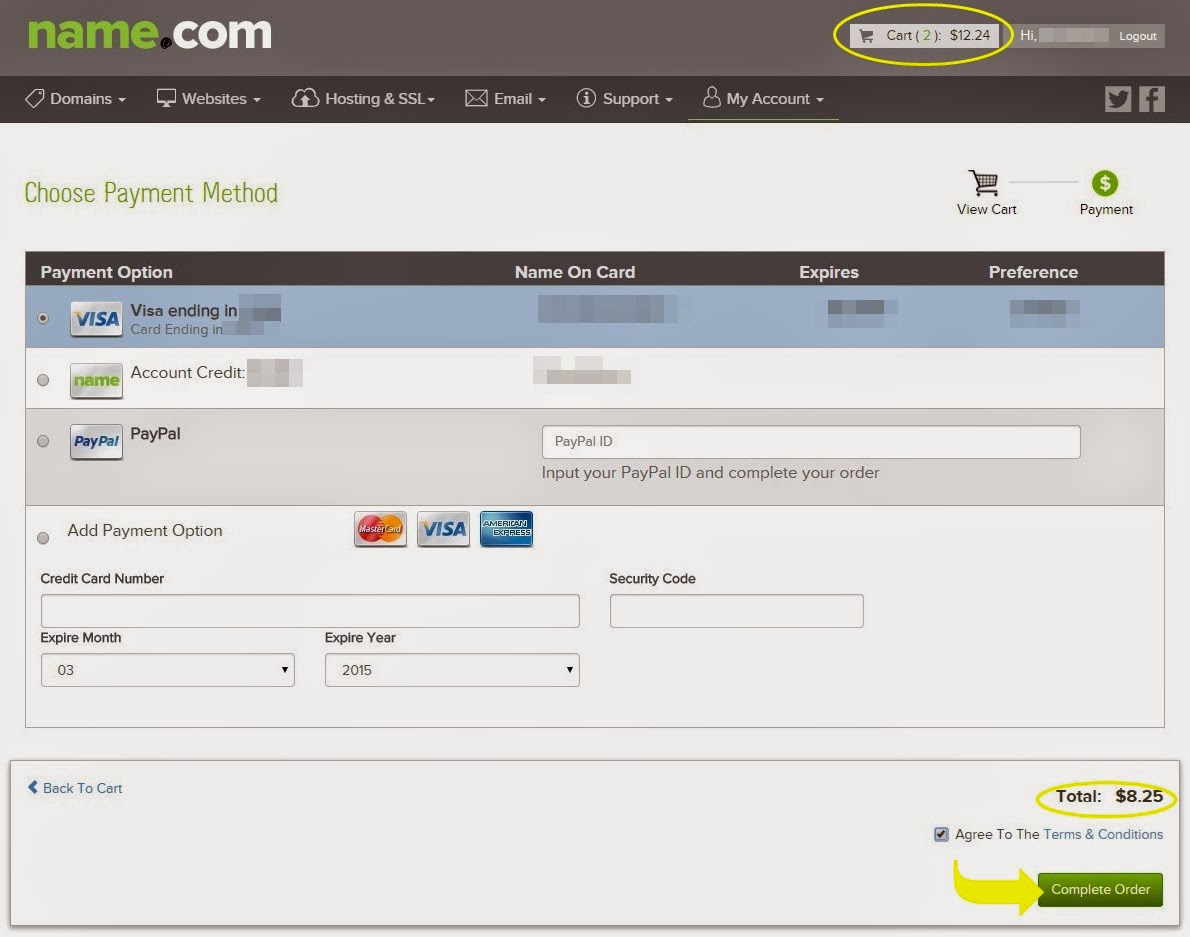Image resolution: width=1190 pixels, height=937 pixels.
Task: Open the Expire Year dropdown
Action: point(452,670)
